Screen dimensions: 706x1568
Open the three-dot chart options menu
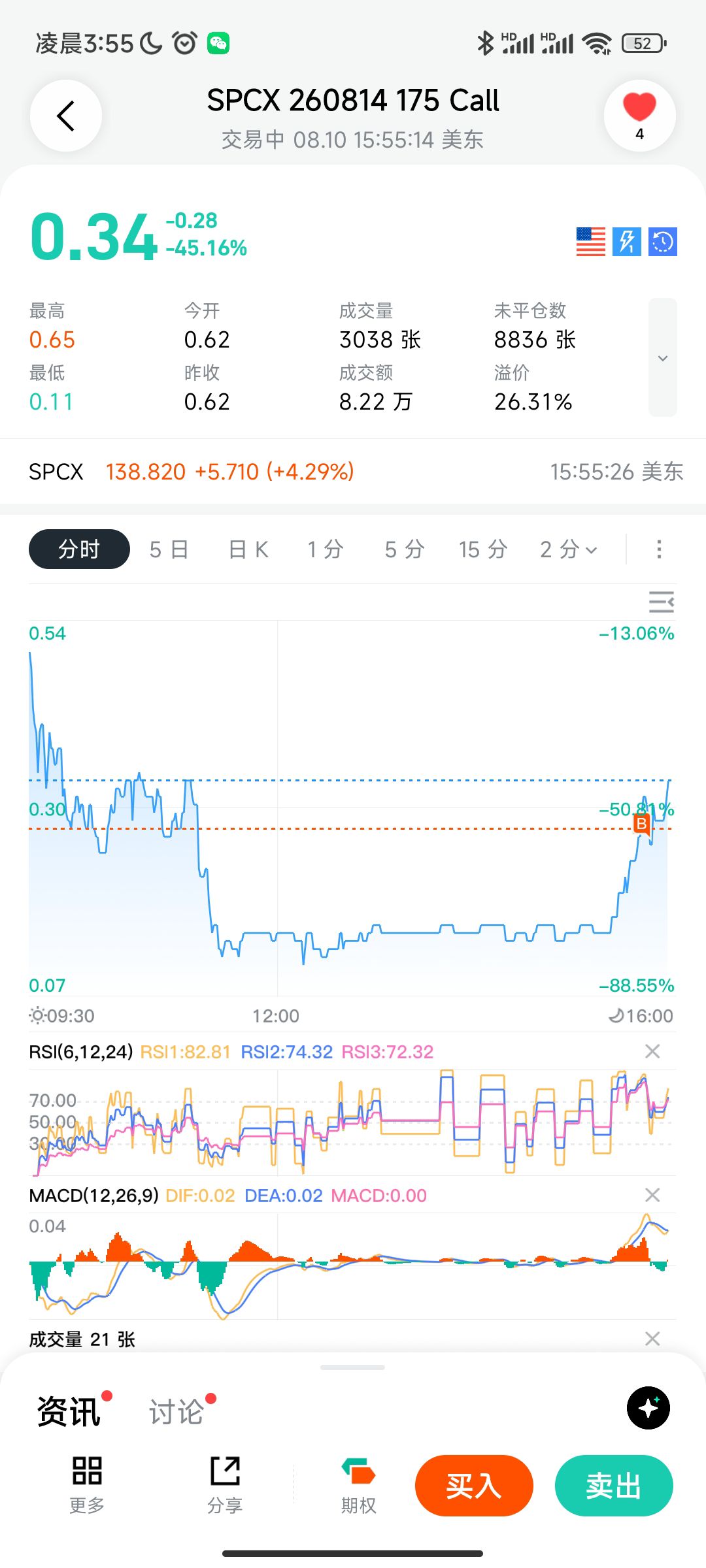pyautogui.click(x=659, y=549)
